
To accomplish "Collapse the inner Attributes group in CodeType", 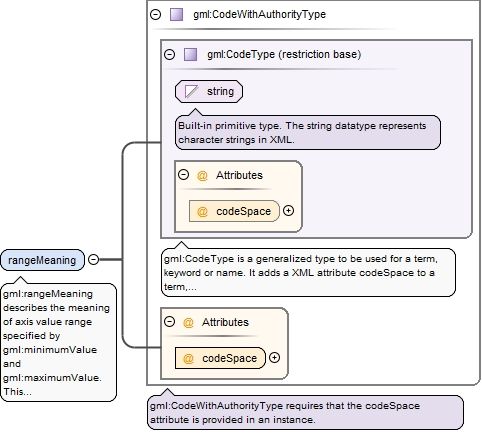I will coord(183,175).
